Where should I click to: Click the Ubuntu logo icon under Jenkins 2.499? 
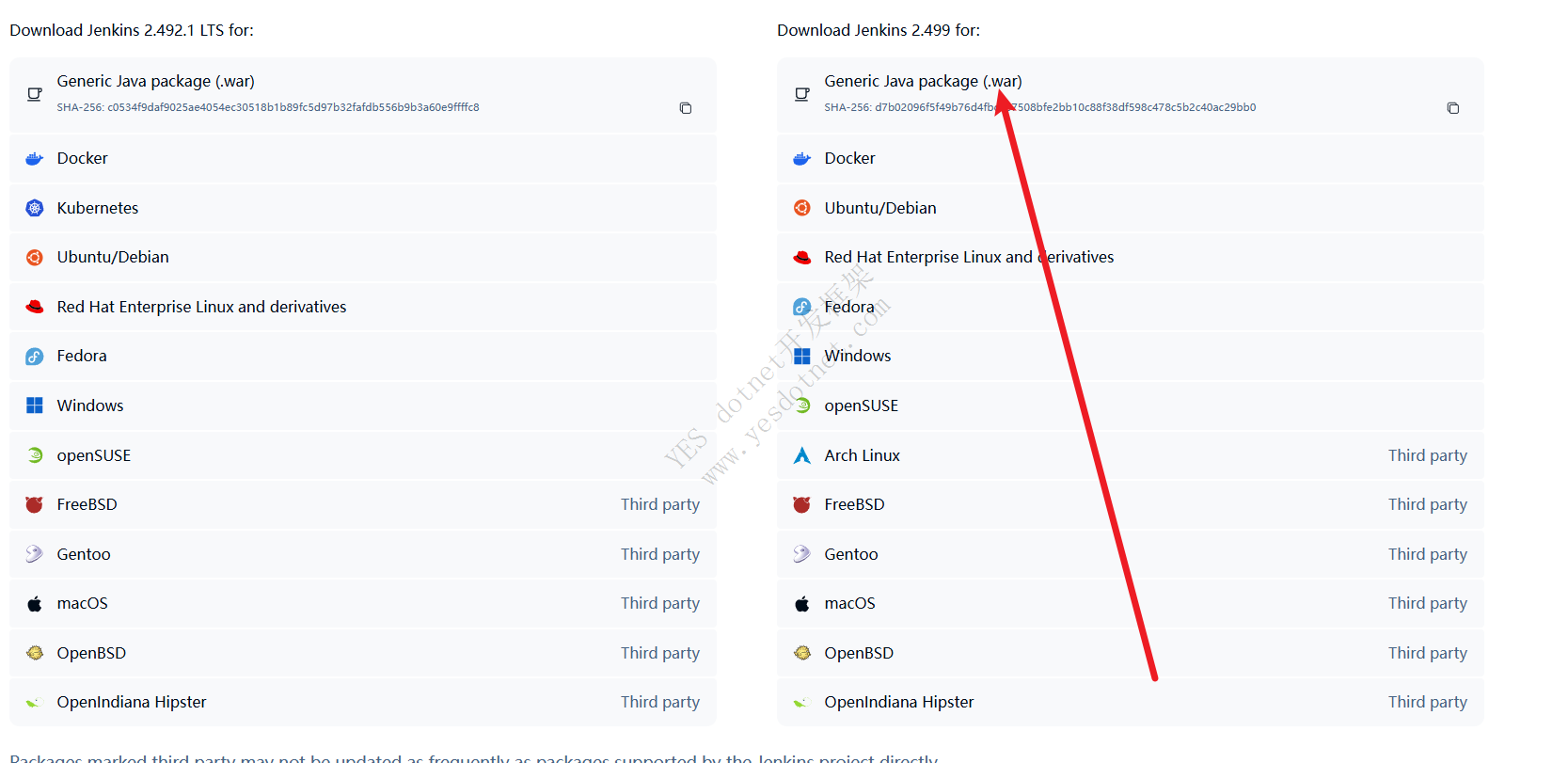coord(802,208)
